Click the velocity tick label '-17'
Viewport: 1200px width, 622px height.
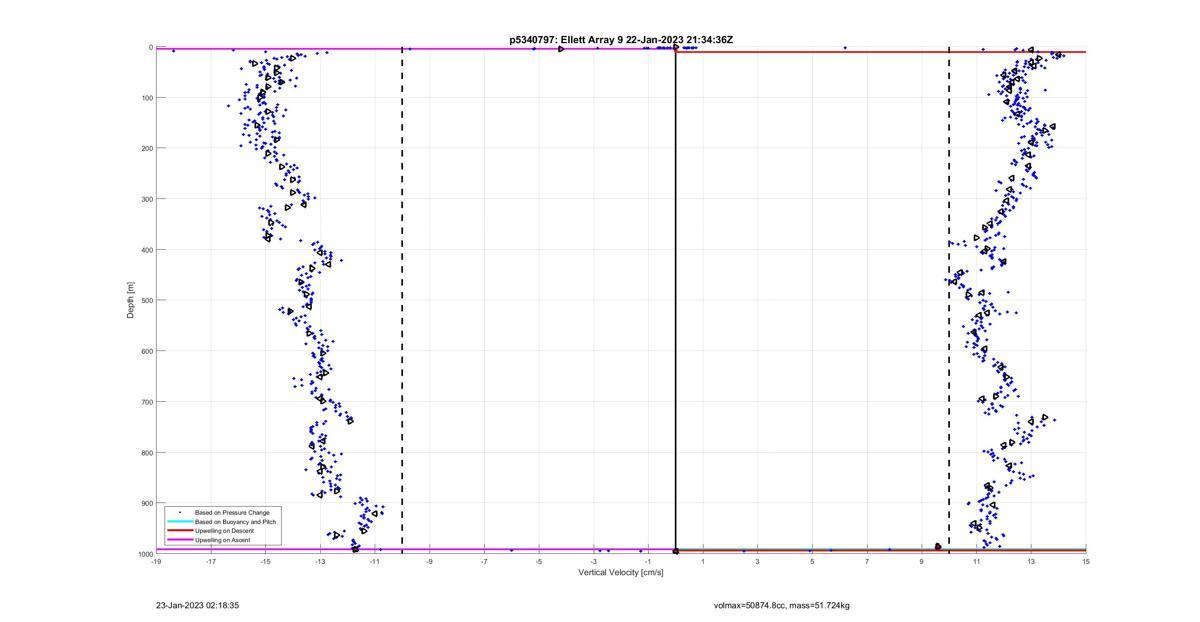click(211, 561)
